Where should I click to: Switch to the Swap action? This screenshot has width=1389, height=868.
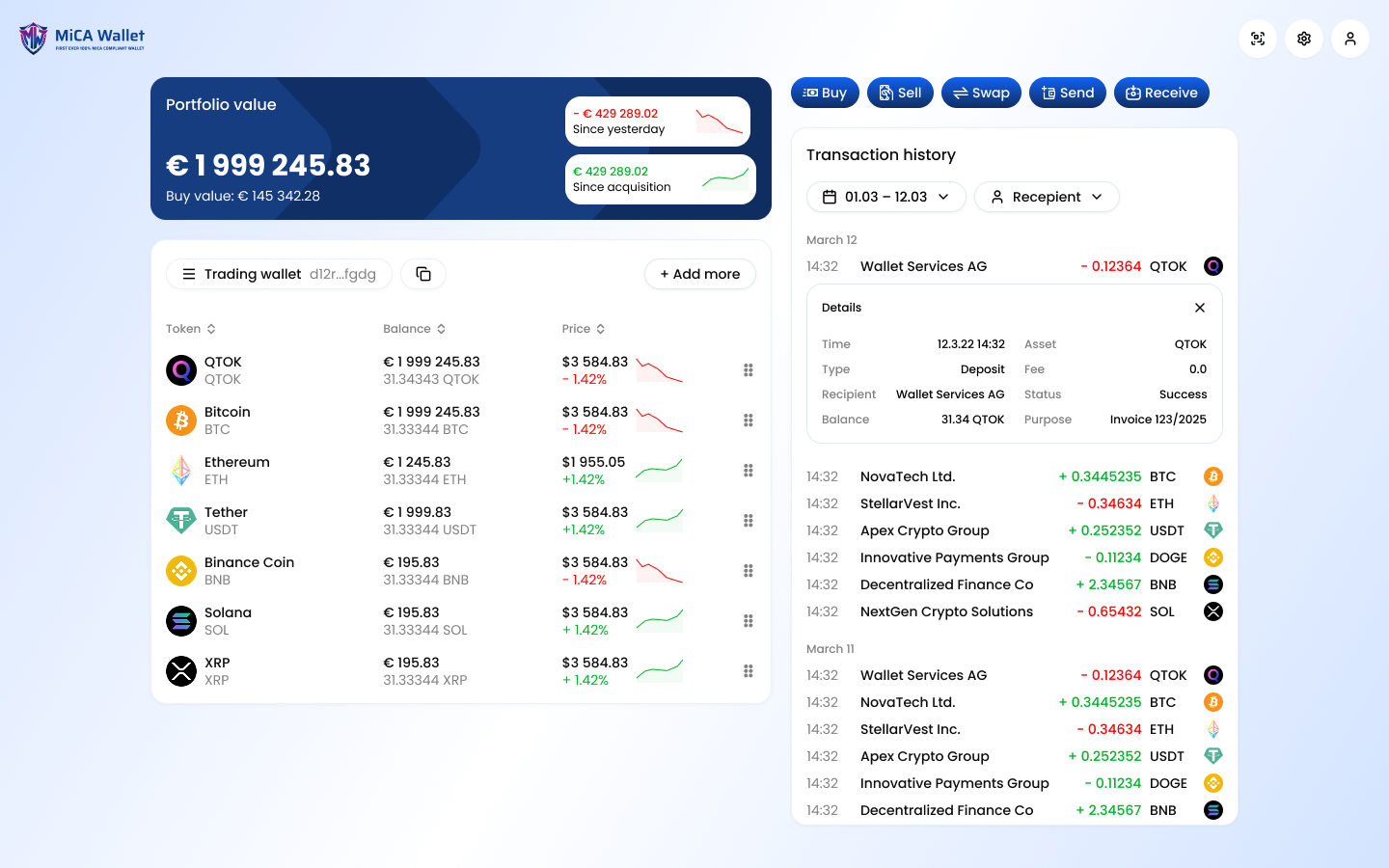point(981,93)
